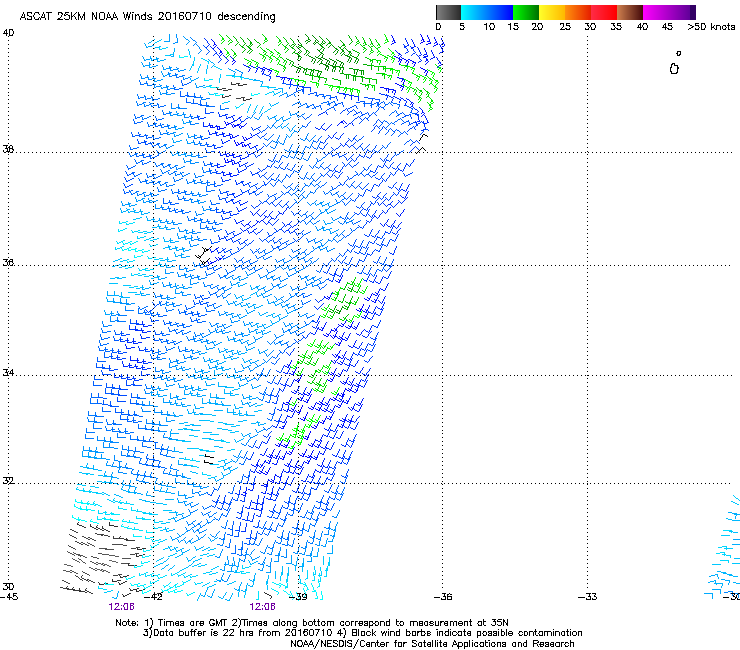
Task: Click the cyan 5-10 knots color segment
Action: tap(474, 12)
